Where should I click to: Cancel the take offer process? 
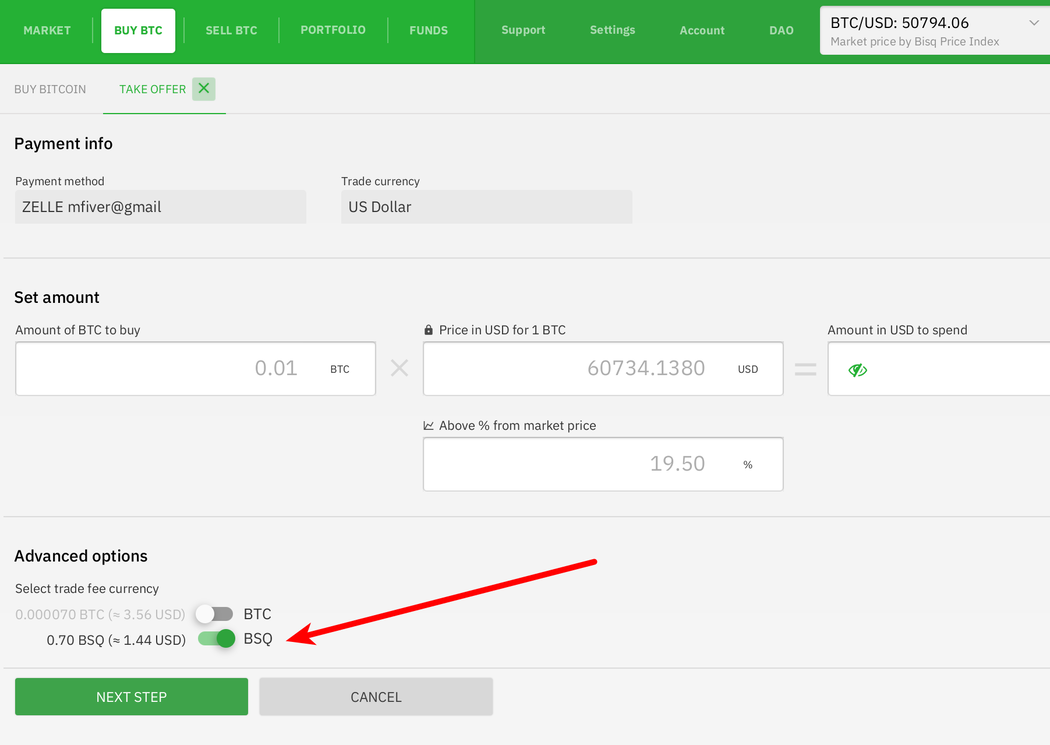tap(376, 697)
